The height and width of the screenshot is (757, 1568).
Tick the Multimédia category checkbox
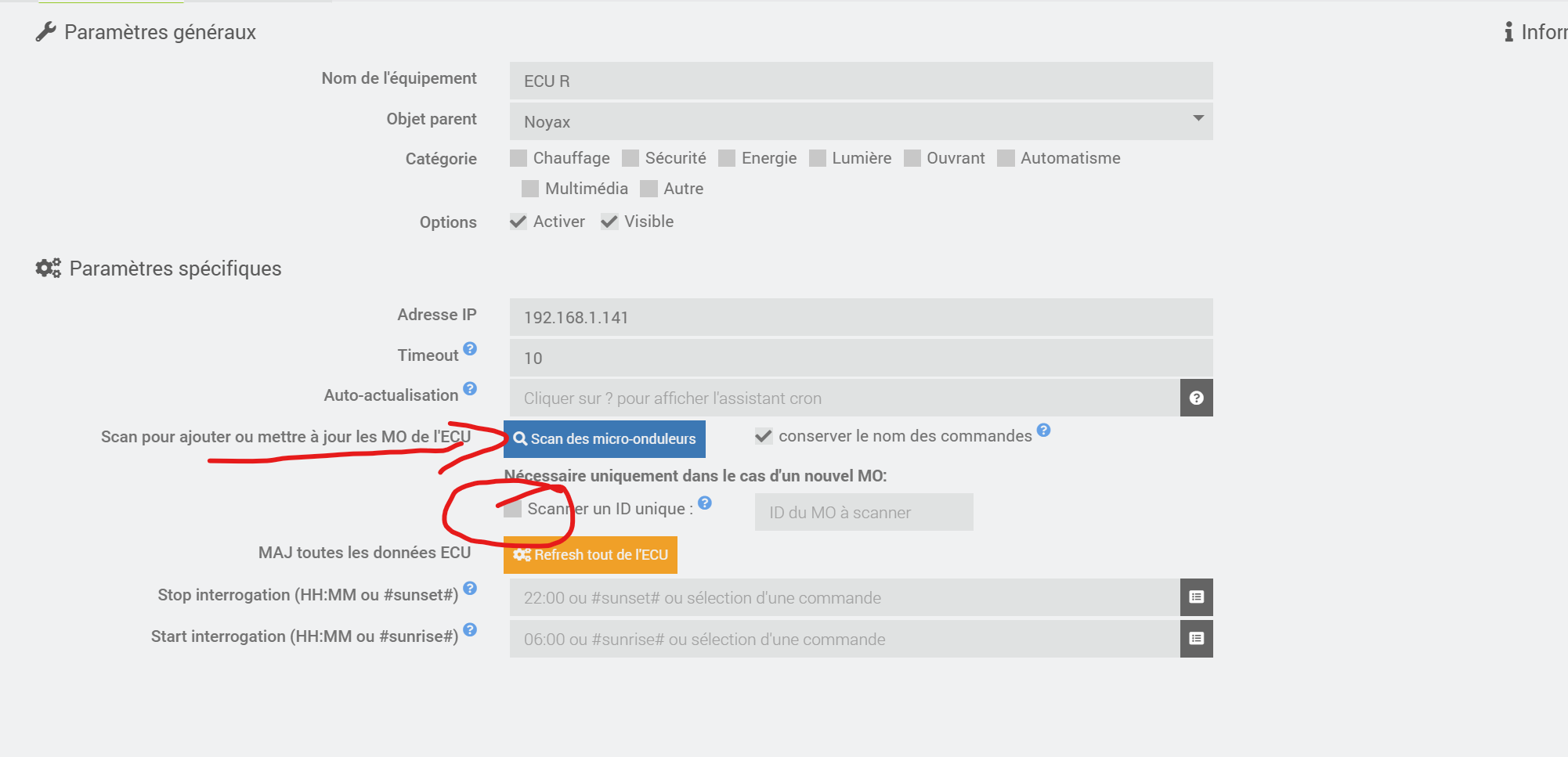pyautogui.click(x=530, y=189)
